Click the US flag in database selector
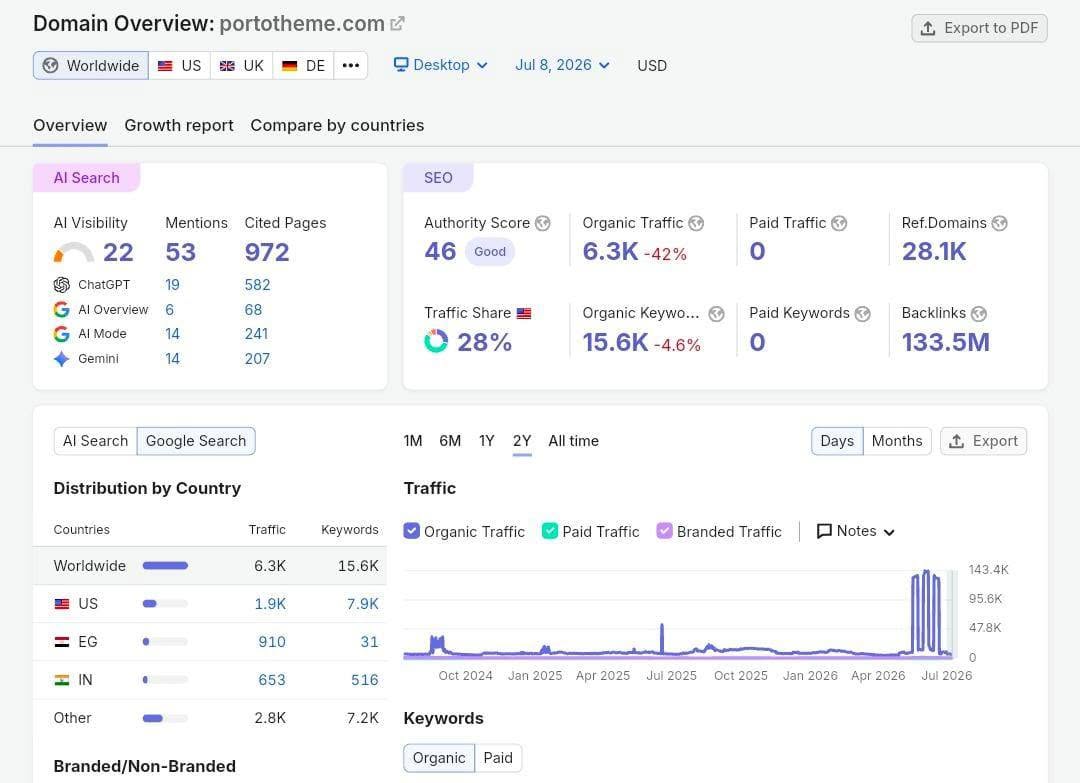 (165, 66)
